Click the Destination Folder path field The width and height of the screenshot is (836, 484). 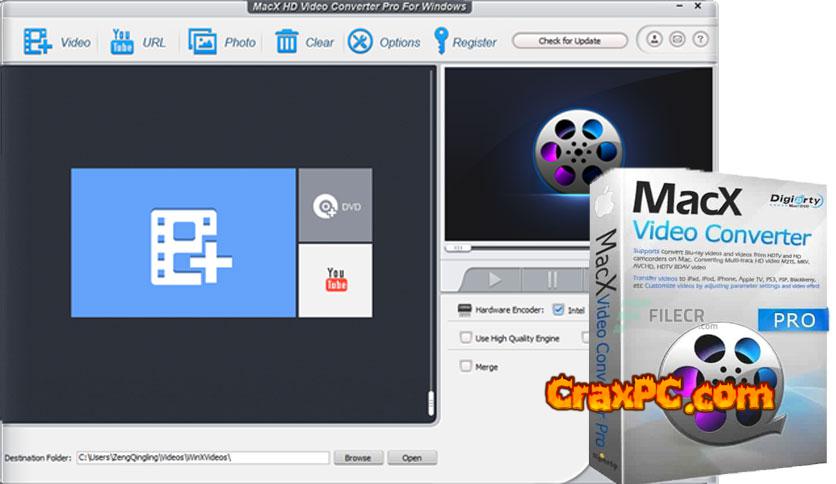pyautogui.click(x=202, y=458)
